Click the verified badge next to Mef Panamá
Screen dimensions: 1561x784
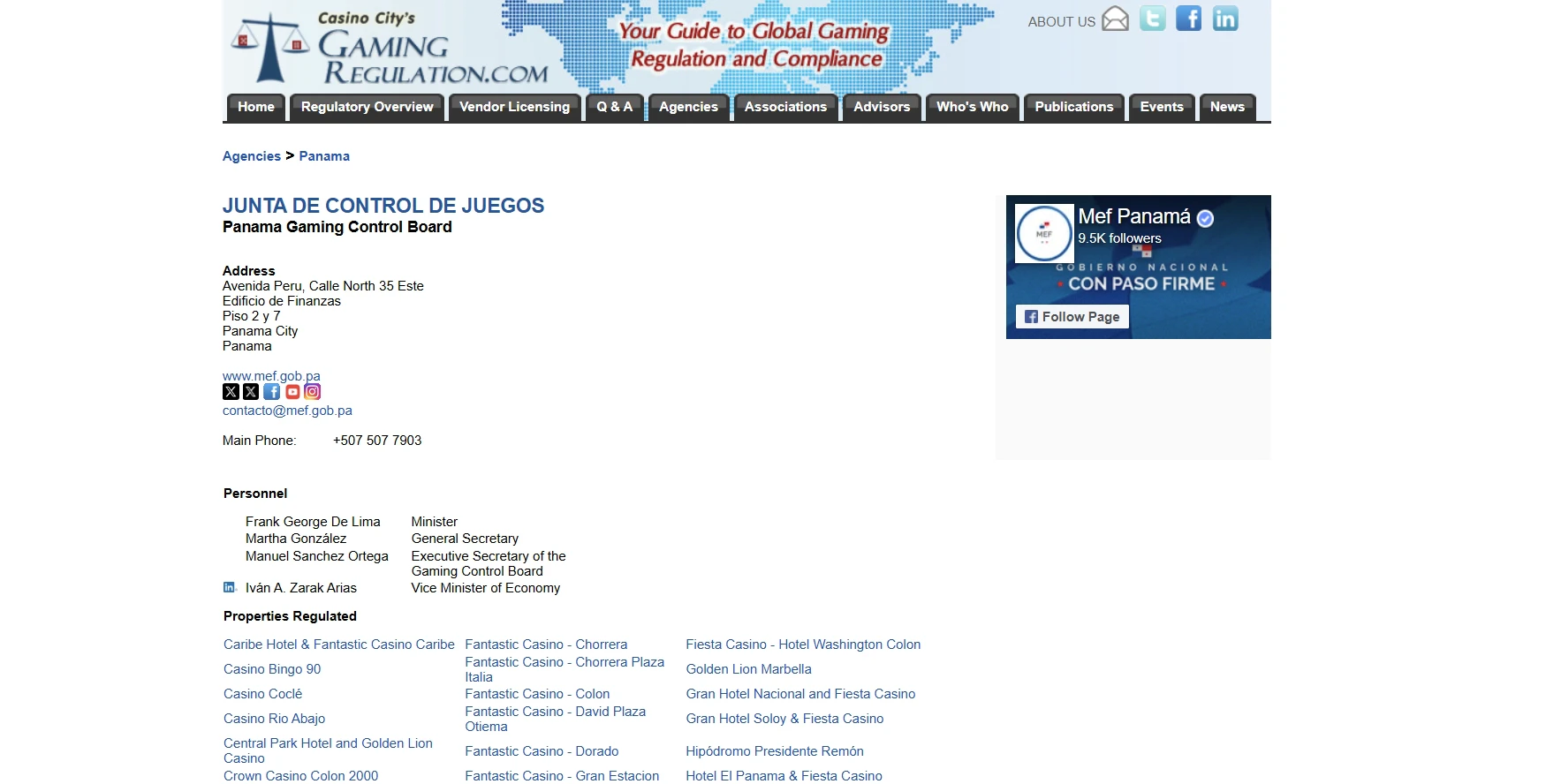[x=1205, y=218]
